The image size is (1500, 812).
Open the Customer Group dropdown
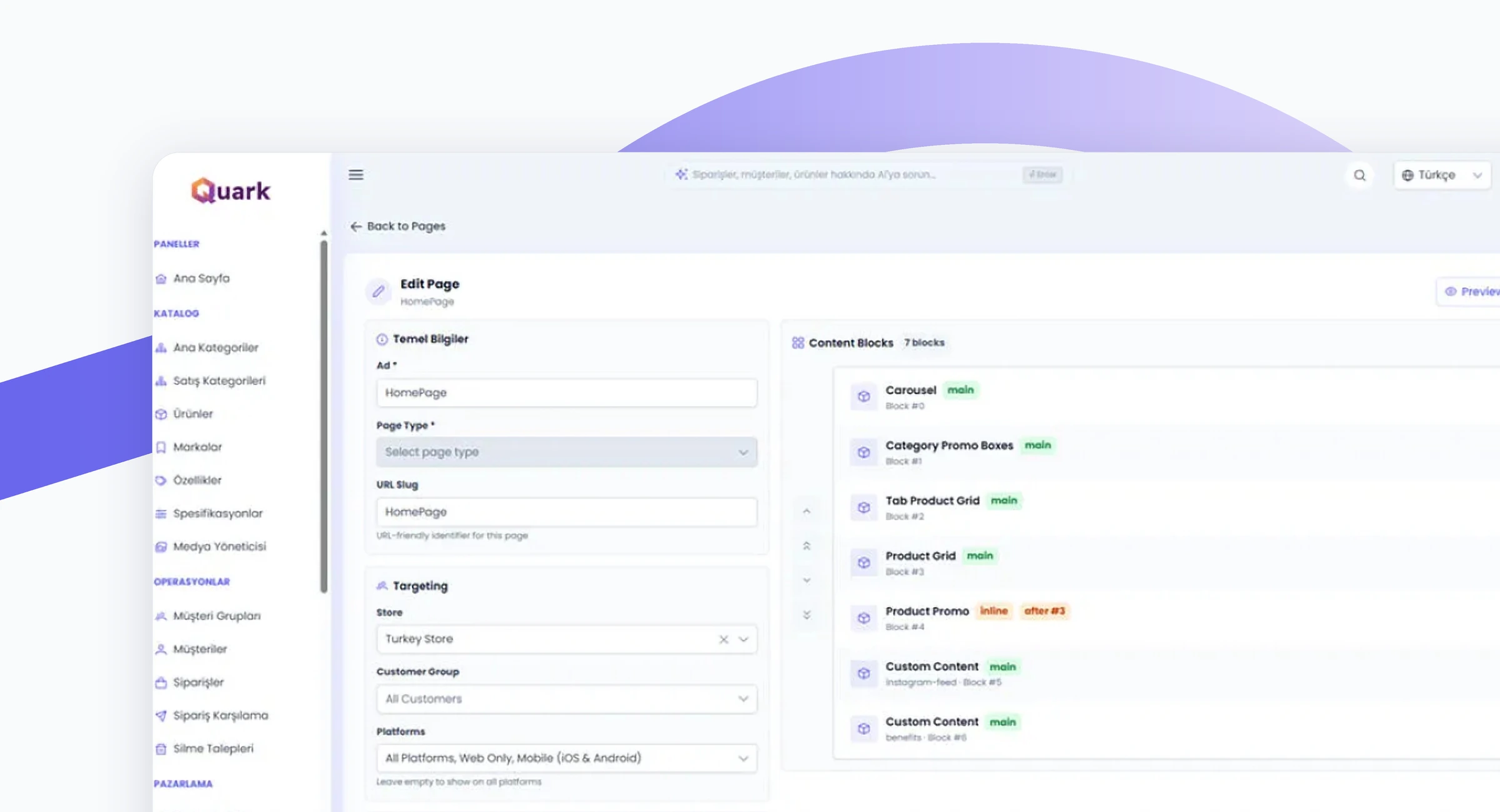566,699
